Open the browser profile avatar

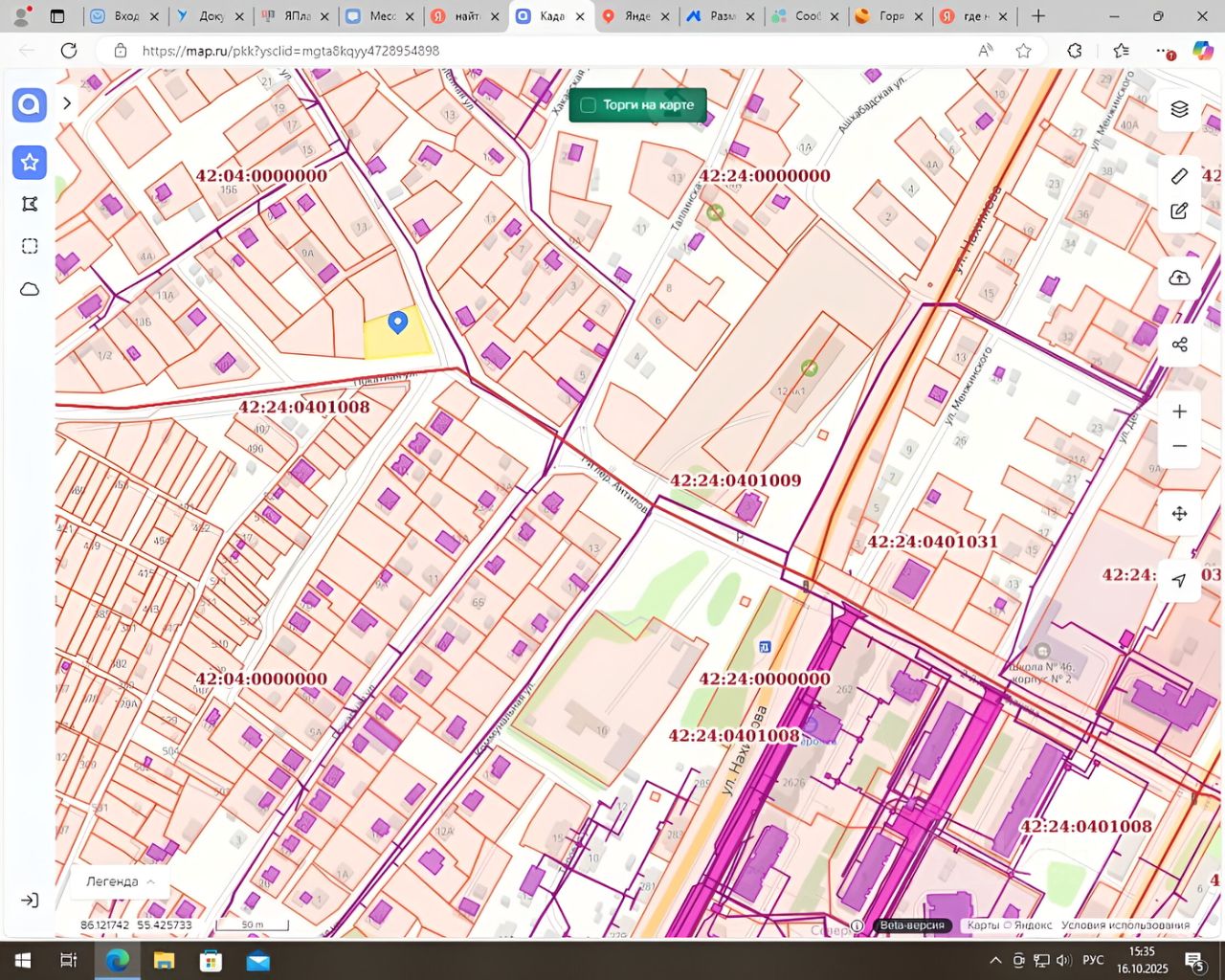click(21, 16)
